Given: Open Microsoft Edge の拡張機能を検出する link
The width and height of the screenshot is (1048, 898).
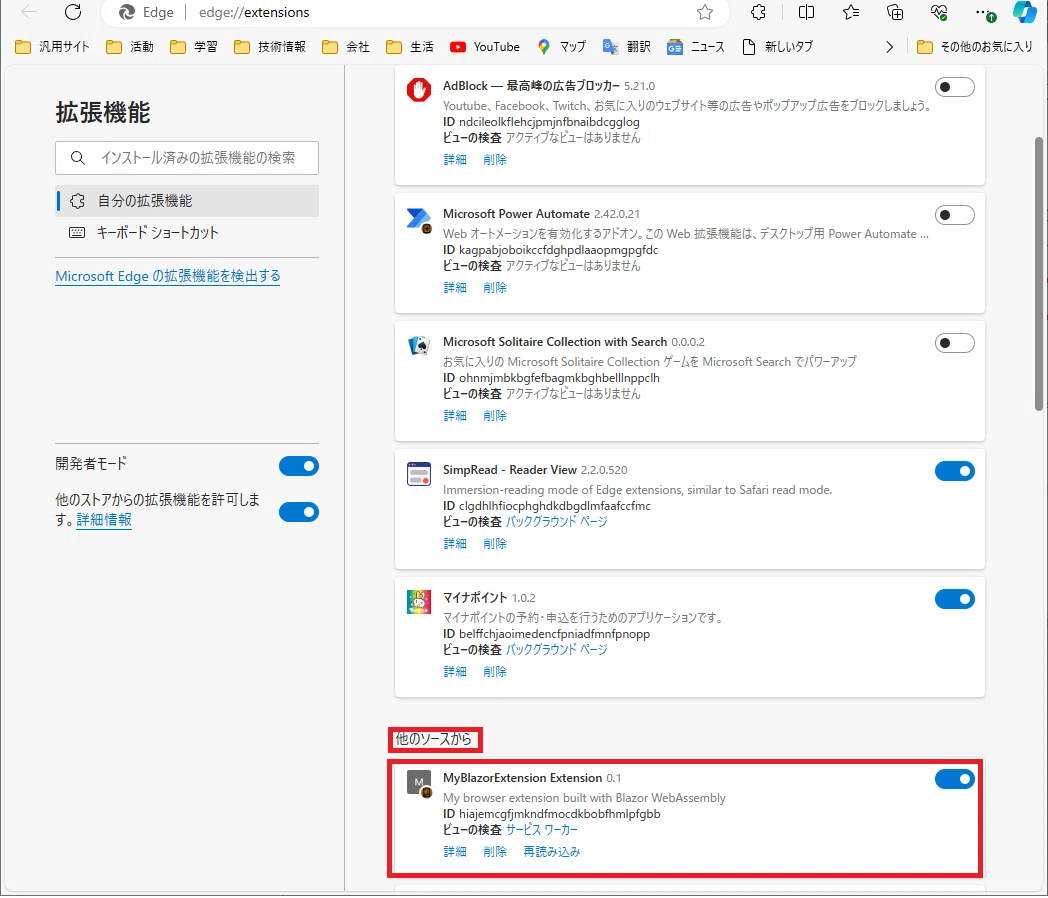Looking at the screenshot, I should tap(168, 276).
